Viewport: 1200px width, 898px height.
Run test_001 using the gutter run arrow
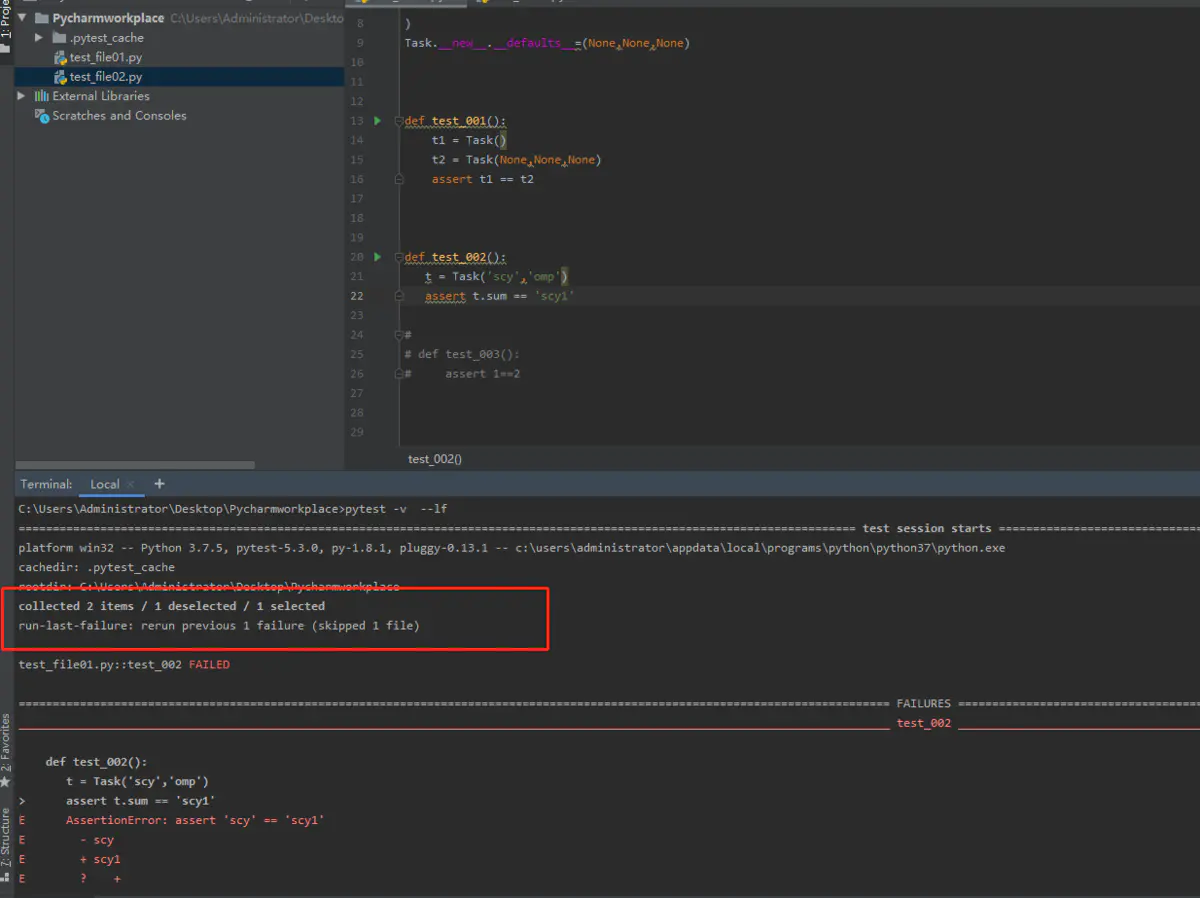pyautogui.click(x=377, y=121)
